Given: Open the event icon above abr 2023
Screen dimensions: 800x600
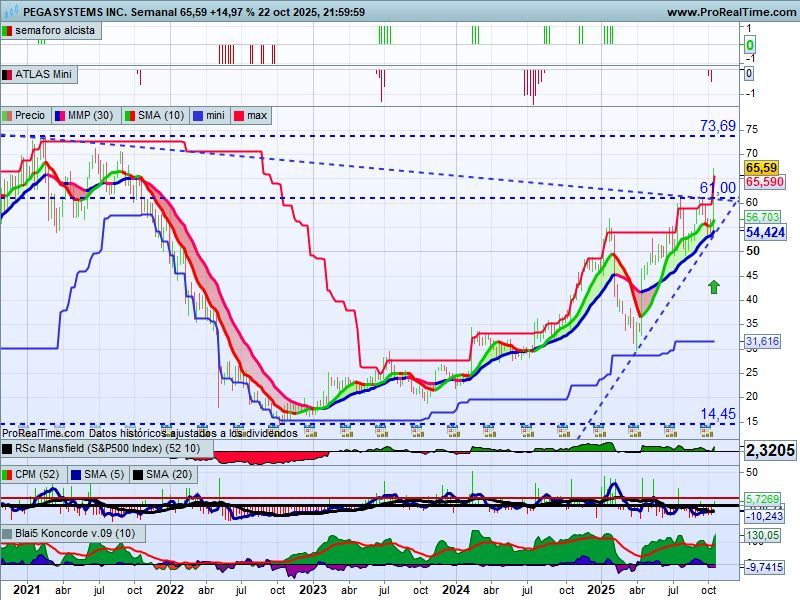Looking at the screenshot, I should pyautogui.click(x=345, y=432).
